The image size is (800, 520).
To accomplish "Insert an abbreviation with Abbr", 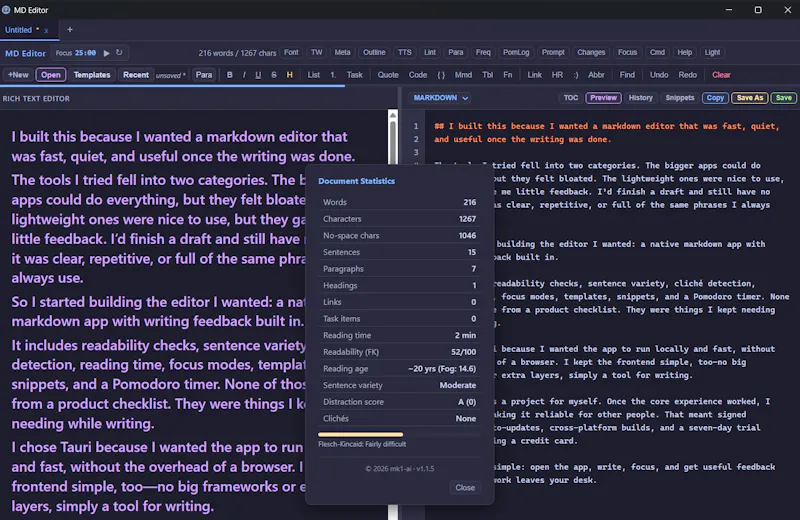I will [x=596, y=75].
